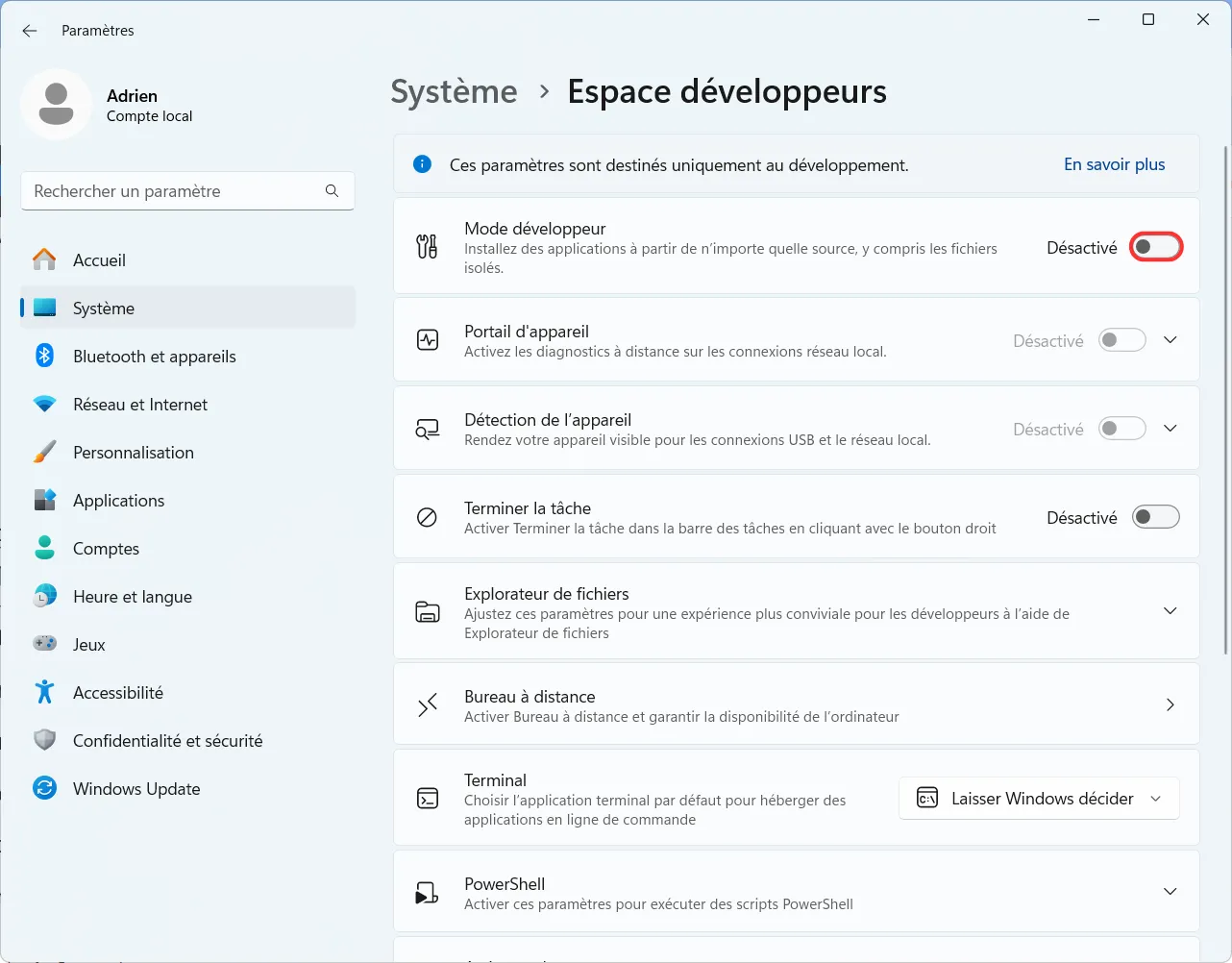Toggle the Détection de l'appareil switch
The width and height of the screenshot is (1232, 963).
click(1122, 429)
